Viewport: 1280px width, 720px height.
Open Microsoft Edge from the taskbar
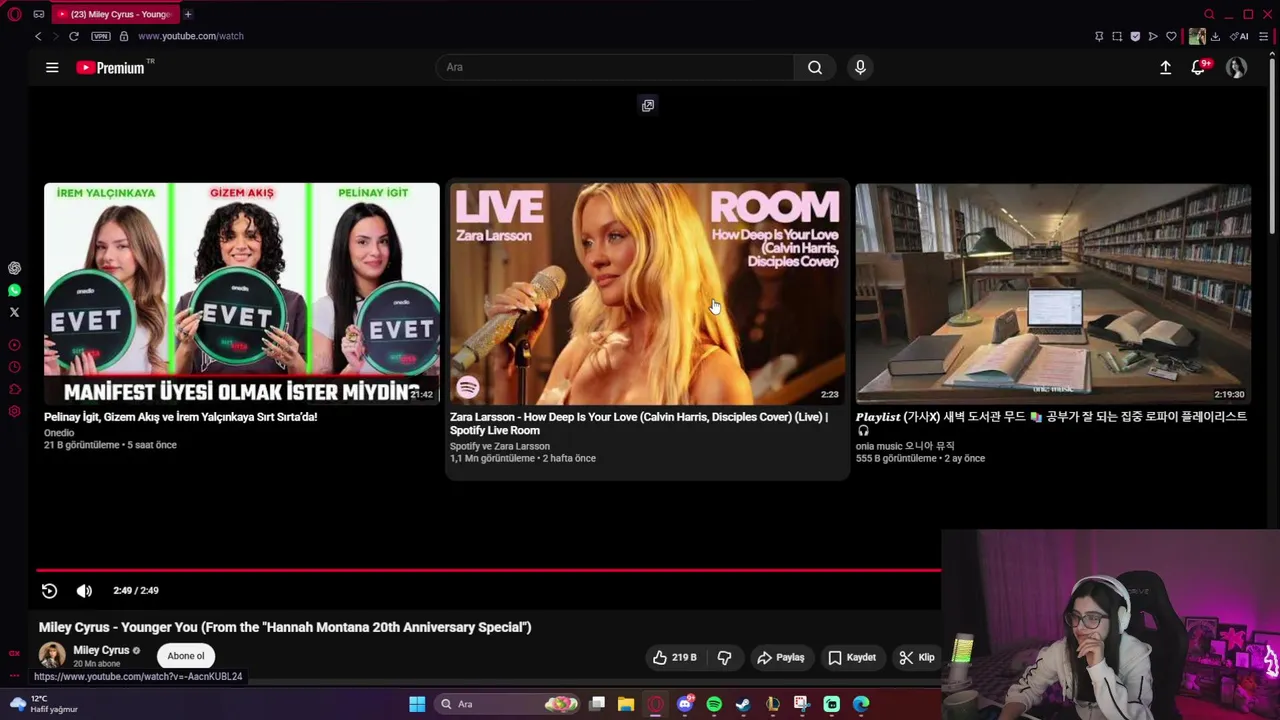pyautogui.click(x=861, y=704)
